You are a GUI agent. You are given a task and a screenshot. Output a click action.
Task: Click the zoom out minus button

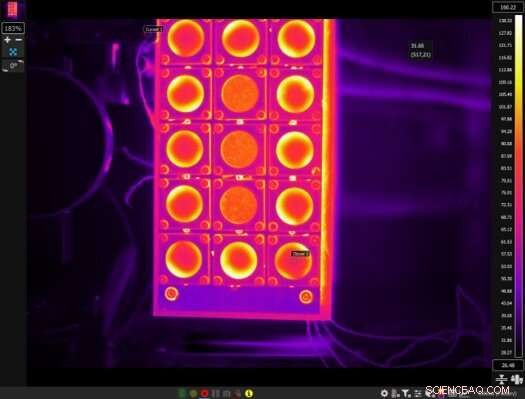(x=19, y=39)
